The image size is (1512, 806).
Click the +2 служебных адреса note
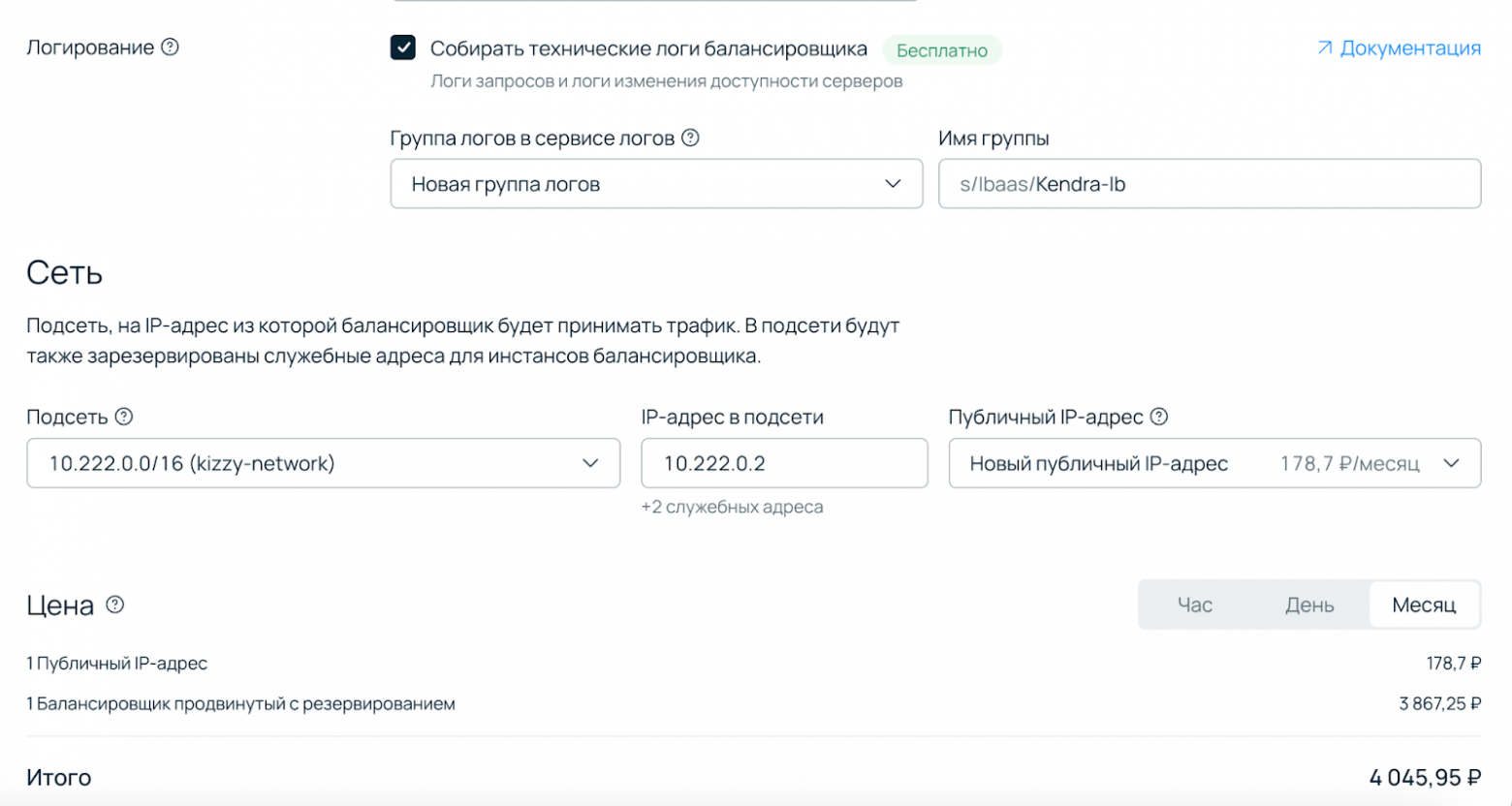pyautogui.click(x=733, y=506)
